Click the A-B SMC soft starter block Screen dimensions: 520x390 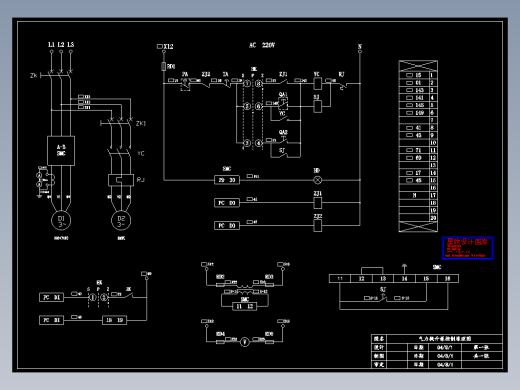click(61, 151)
